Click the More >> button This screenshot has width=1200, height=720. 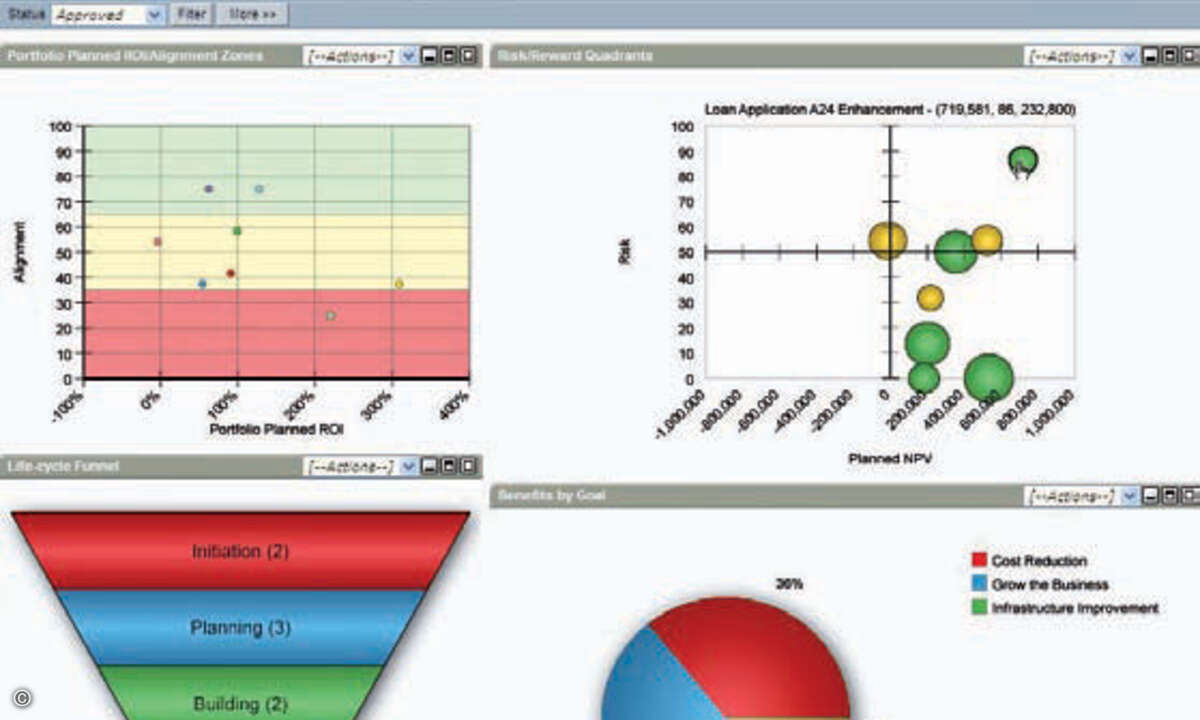(250, 15)
